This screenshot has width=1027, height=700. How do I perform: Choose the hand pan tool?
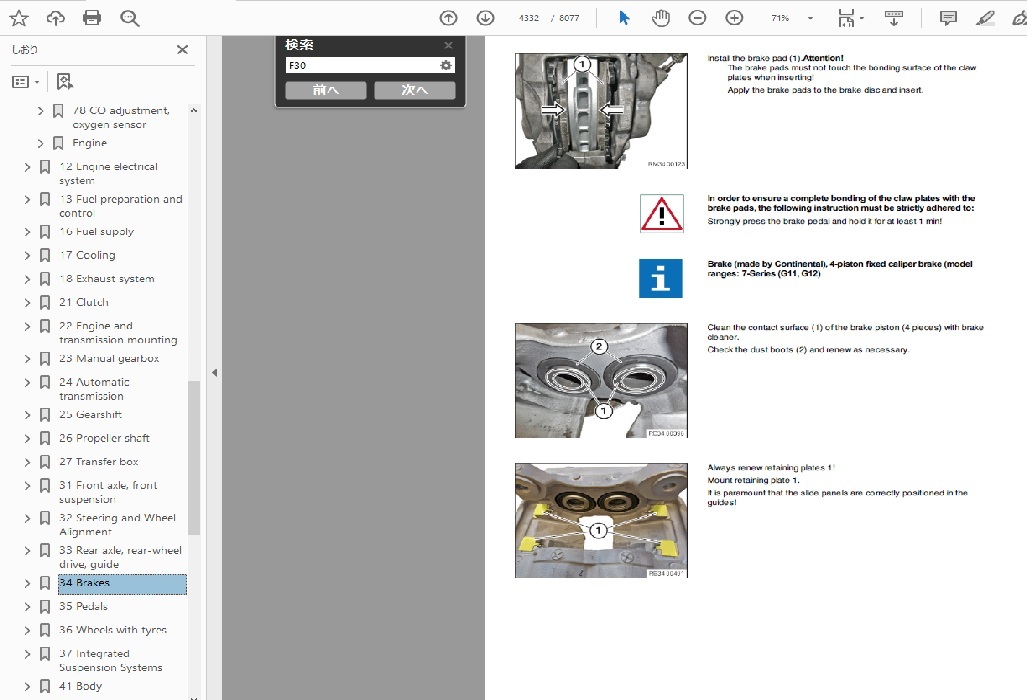click(661, 18)
